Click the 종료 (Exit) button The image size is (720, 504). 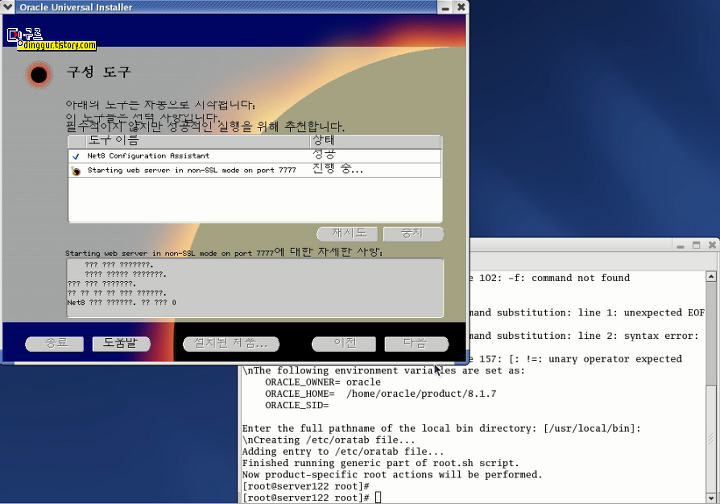pyautogui.click(x=55, y=343)
